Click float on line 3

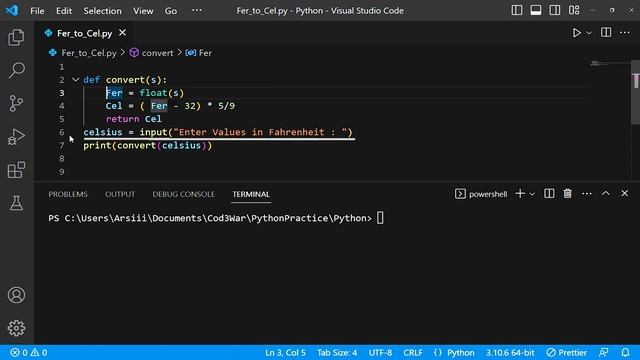[153, 93]
